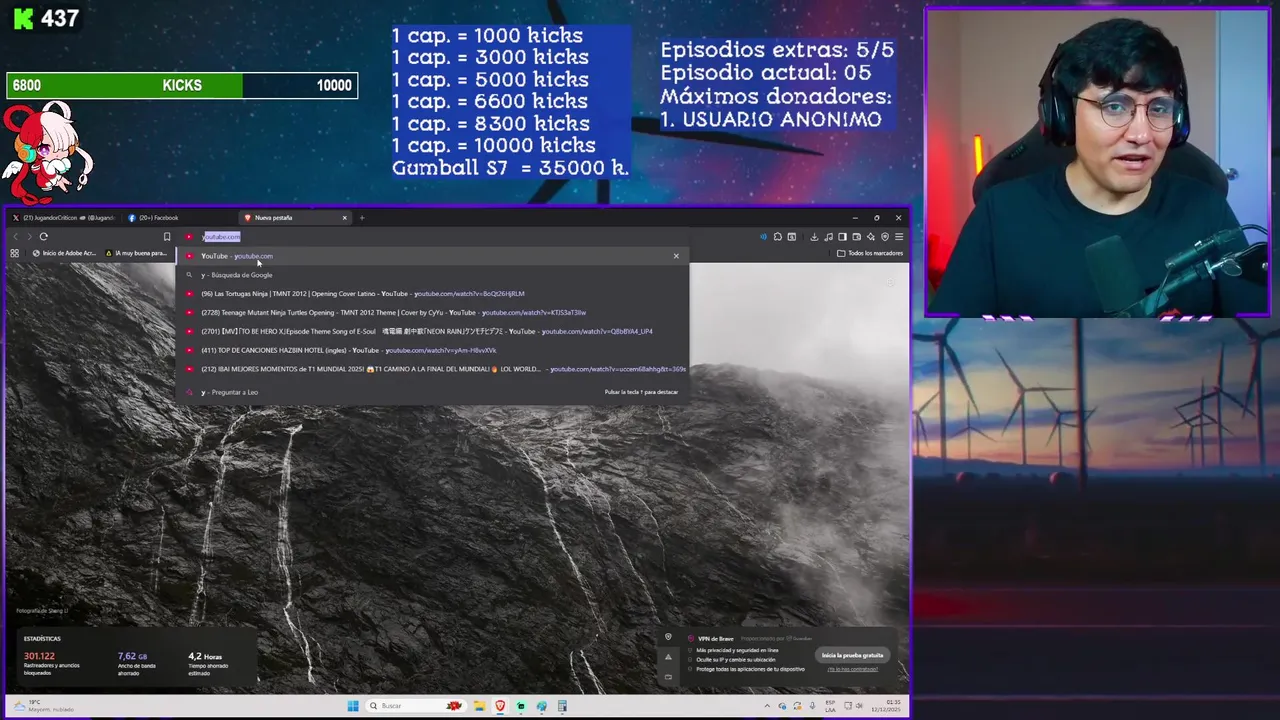Click the browser forward arrow

click(29, 237)
